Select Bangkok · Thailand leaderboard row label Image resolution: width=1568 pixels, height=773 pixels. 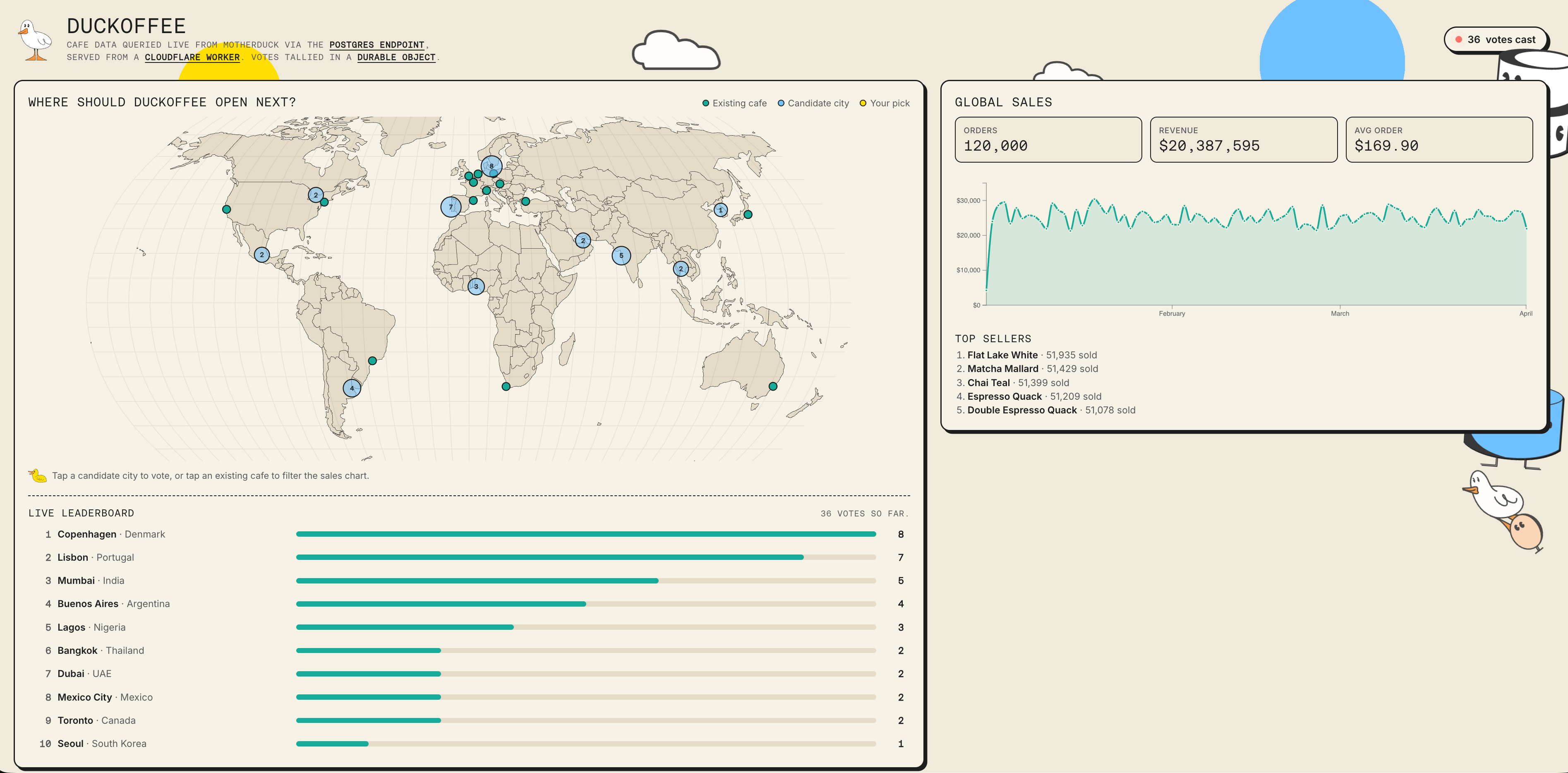[101, 651]
